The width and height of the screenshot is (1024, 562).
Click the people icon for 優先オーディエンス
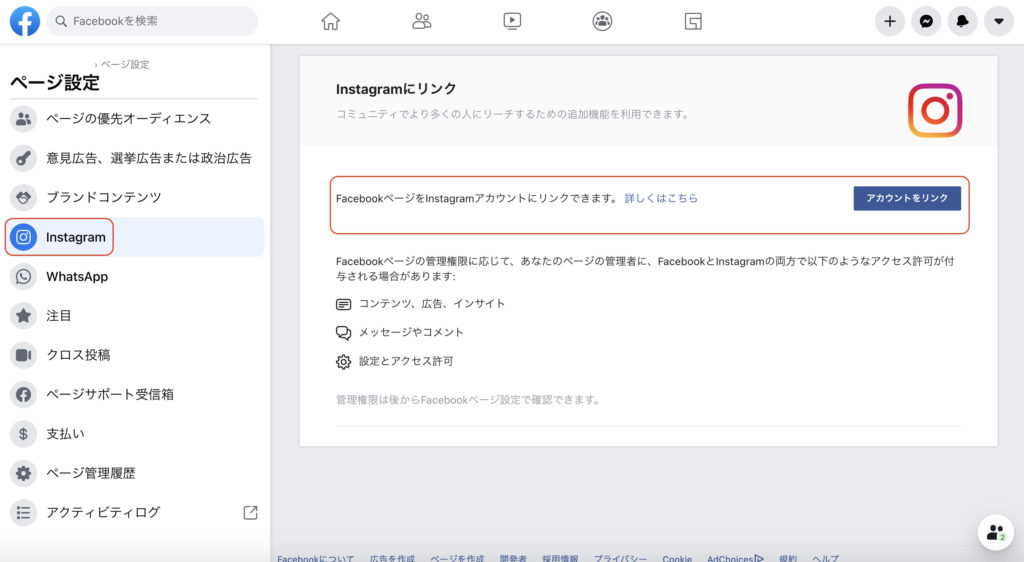pyautogui.click(x=24, y=119)
